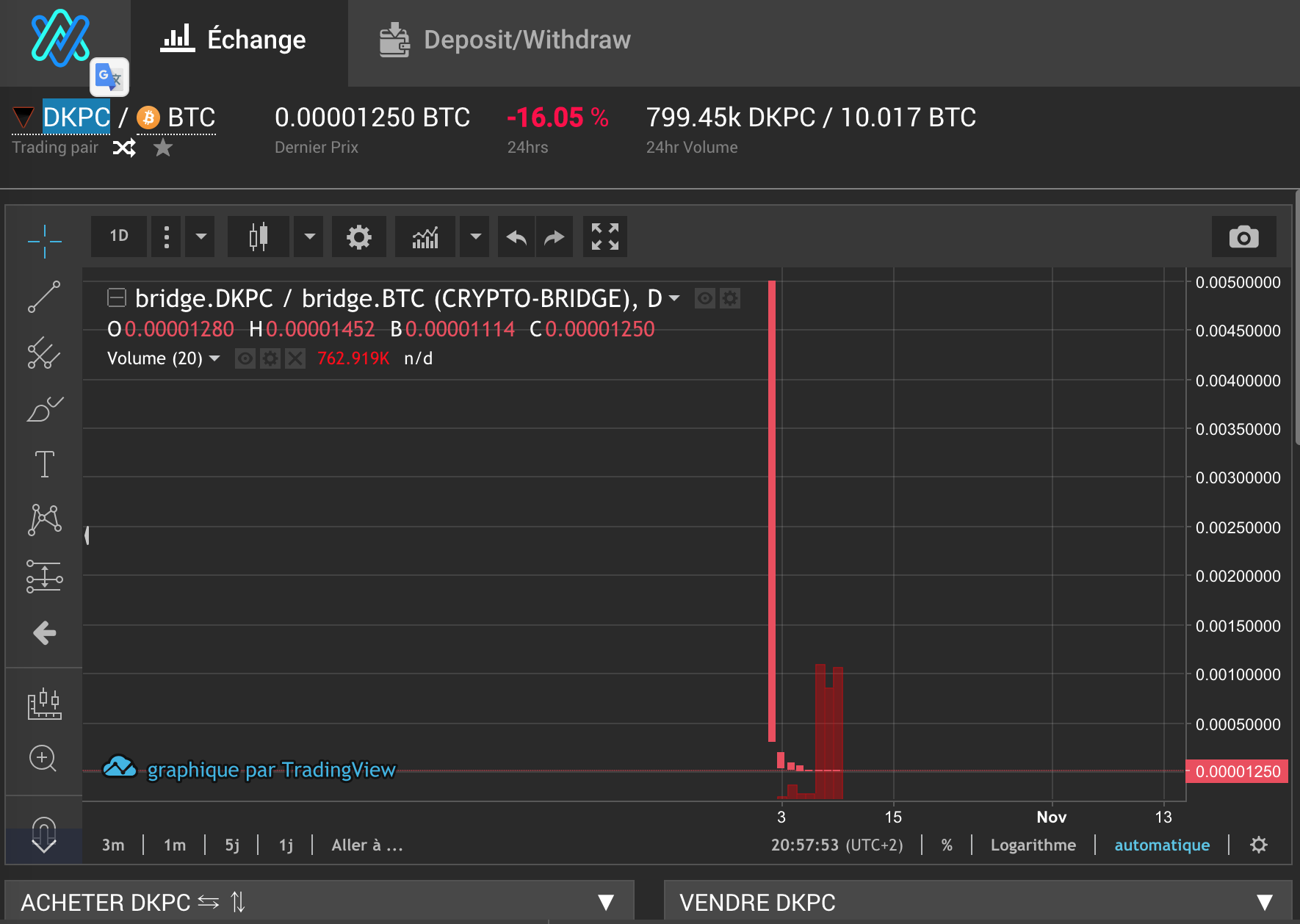Screen dimensions: 1300x924
Task: Remove the Volume indicator with X
Action: coord(295,358)
